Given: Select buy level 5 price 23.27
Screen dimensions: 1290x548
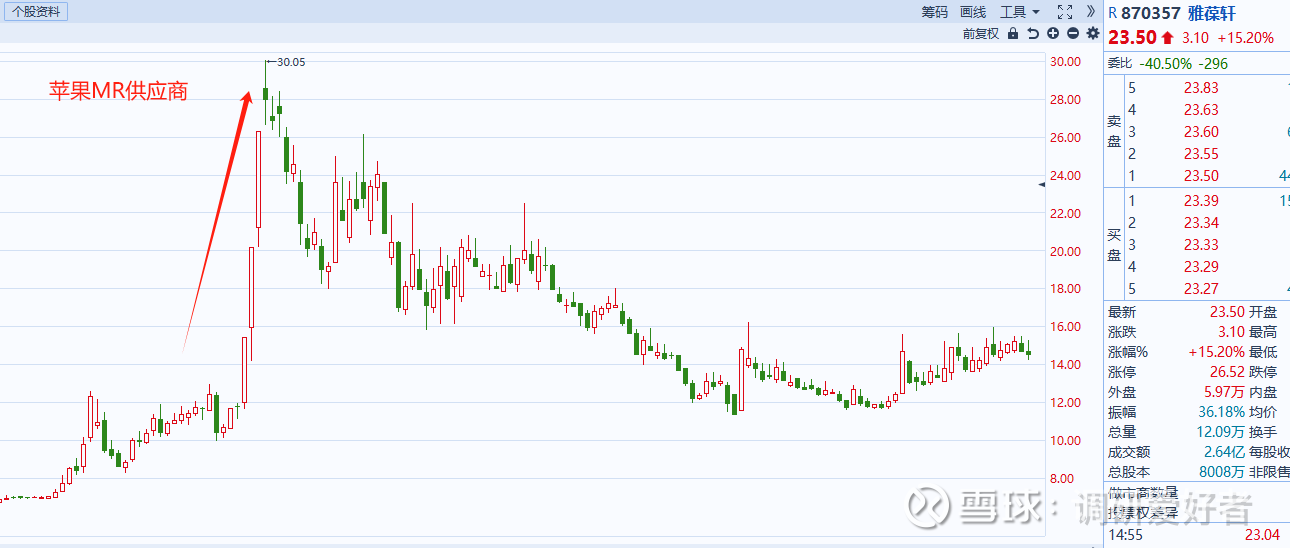Looking at the screenshot, I should pyautogui.click(x=1201, y=289).
